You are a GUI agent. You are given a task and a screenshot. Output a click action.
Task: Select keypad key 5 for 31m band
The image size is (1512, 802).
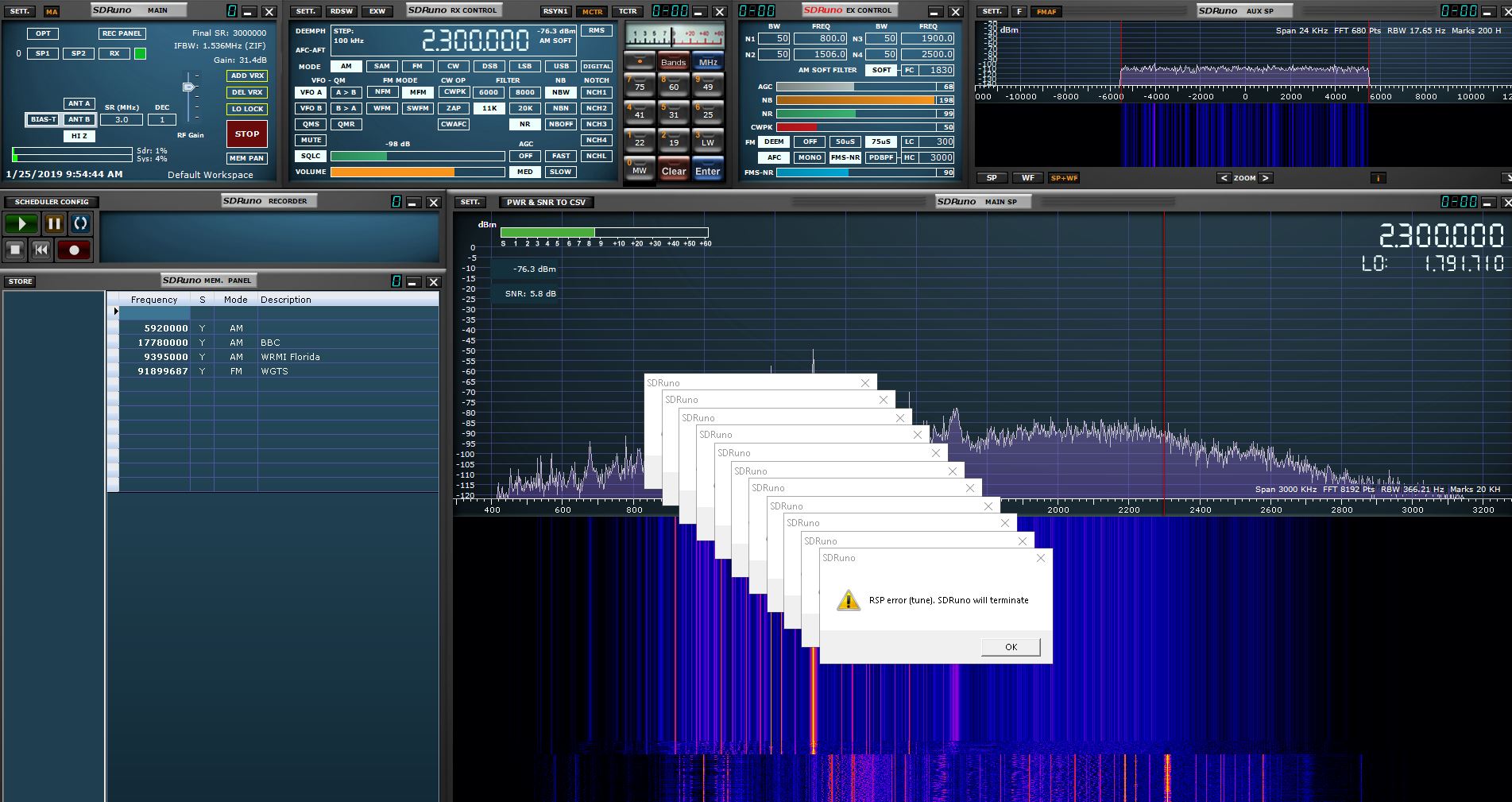(674, 111)
